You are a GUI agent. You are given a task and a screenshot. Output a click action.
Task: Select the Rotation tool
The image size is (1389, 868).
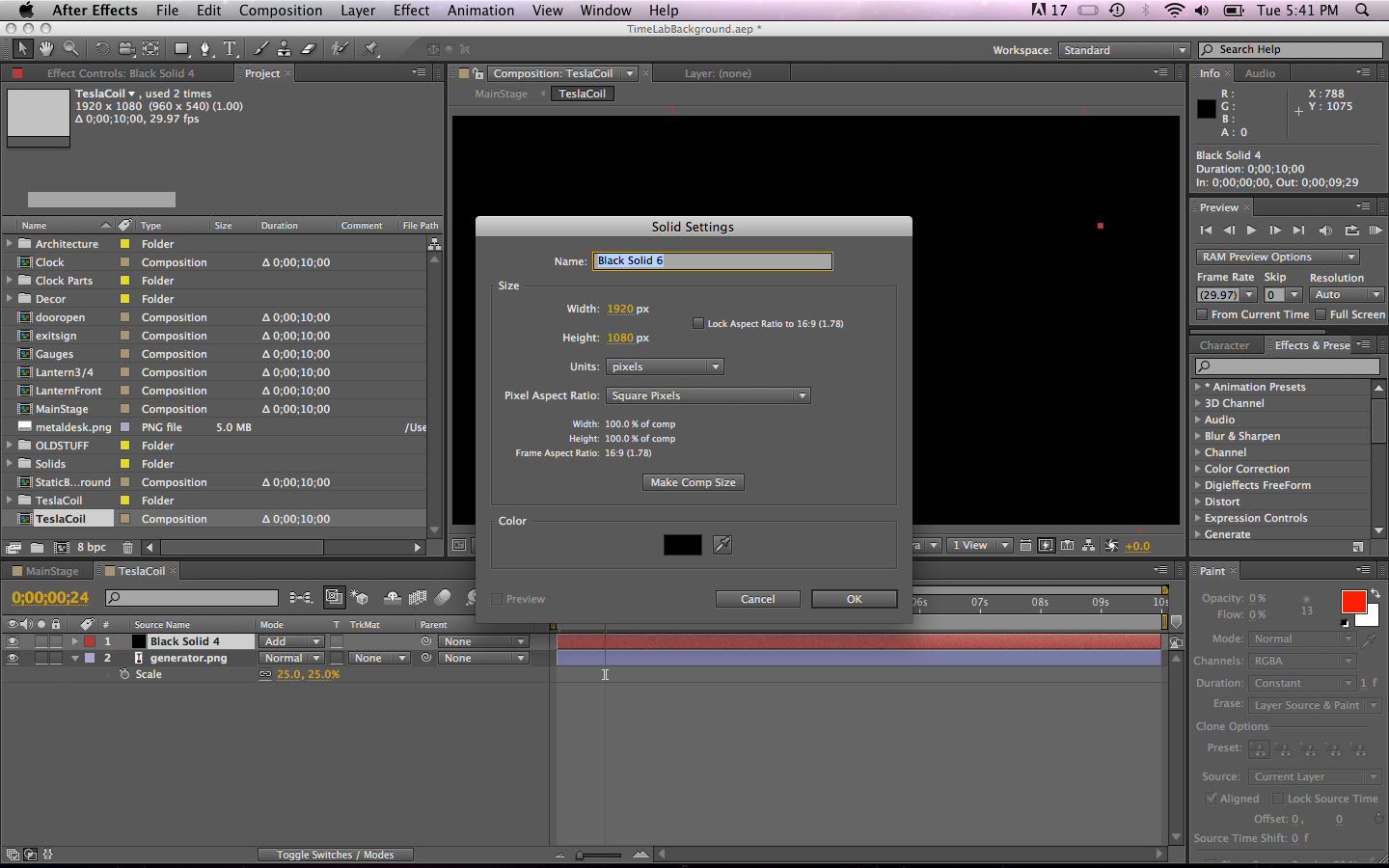coord(101,48)
